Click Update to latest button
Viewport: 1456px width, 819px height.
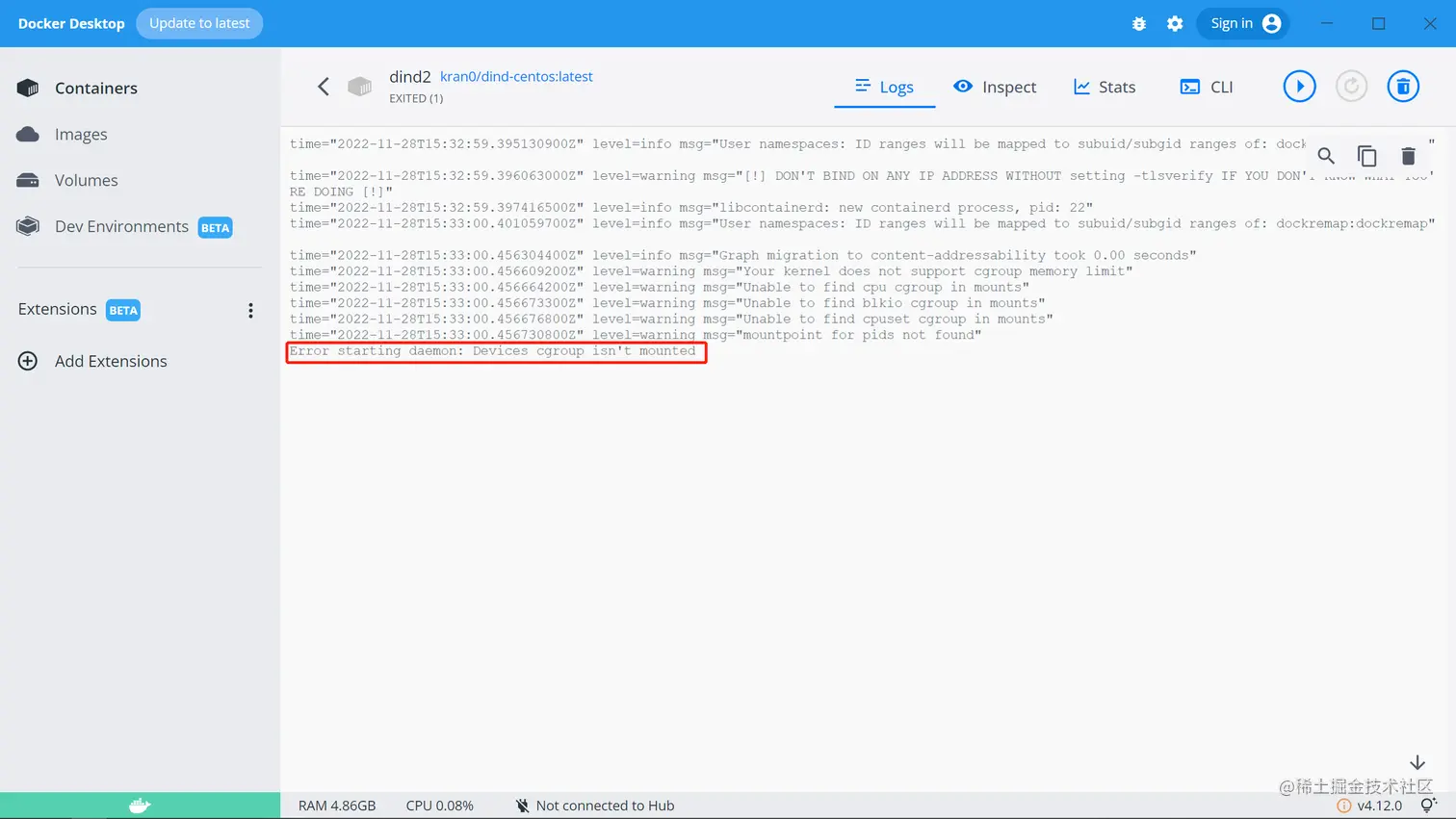coord(199,23)
